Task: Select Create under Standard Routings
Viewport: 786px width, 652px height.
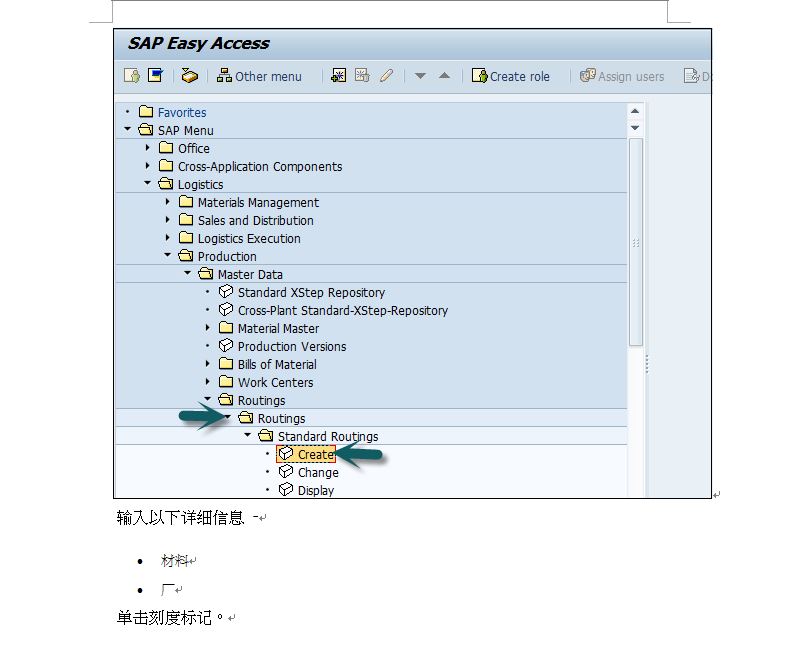Action: coord(306,455)
